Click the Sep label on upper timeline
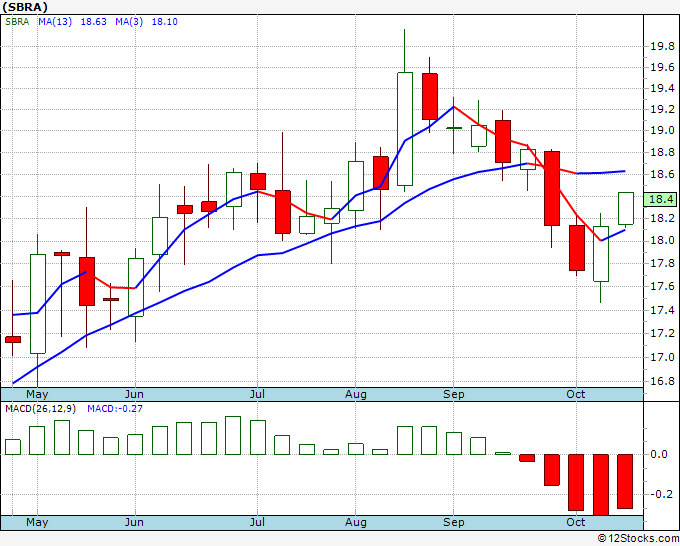 (x=454, y=394)
